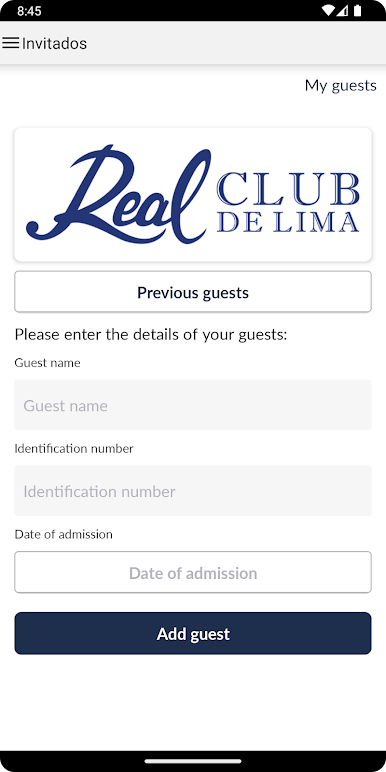Focus the Identification number input field

[193, 491]
